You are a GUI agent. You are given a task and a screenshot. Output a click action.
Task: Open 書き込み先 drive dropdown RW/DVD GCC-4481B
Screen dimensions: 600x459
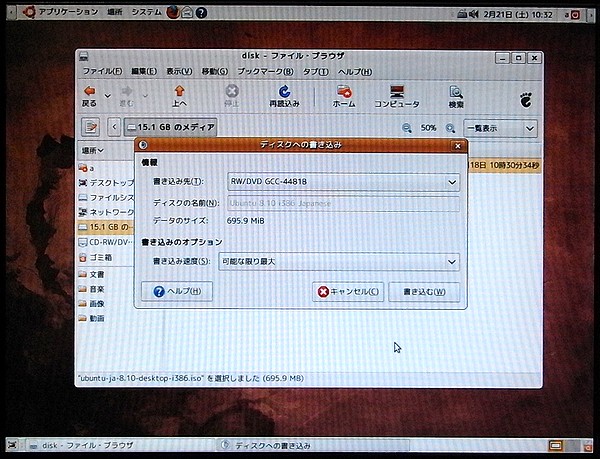(x=344, y=182)
